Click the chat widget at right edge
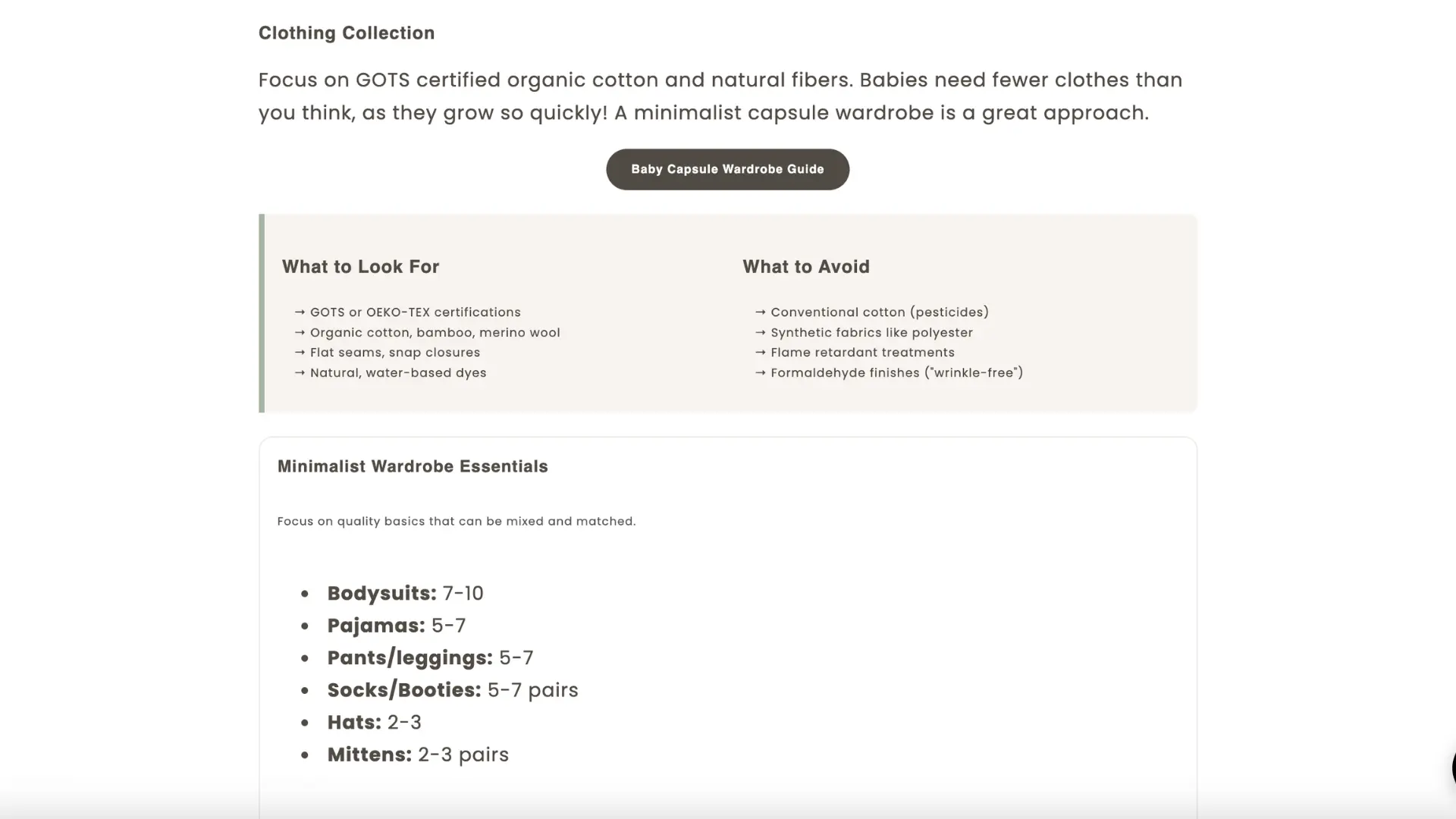The height and width of the screenshot is (819, 1456). 1452,767
